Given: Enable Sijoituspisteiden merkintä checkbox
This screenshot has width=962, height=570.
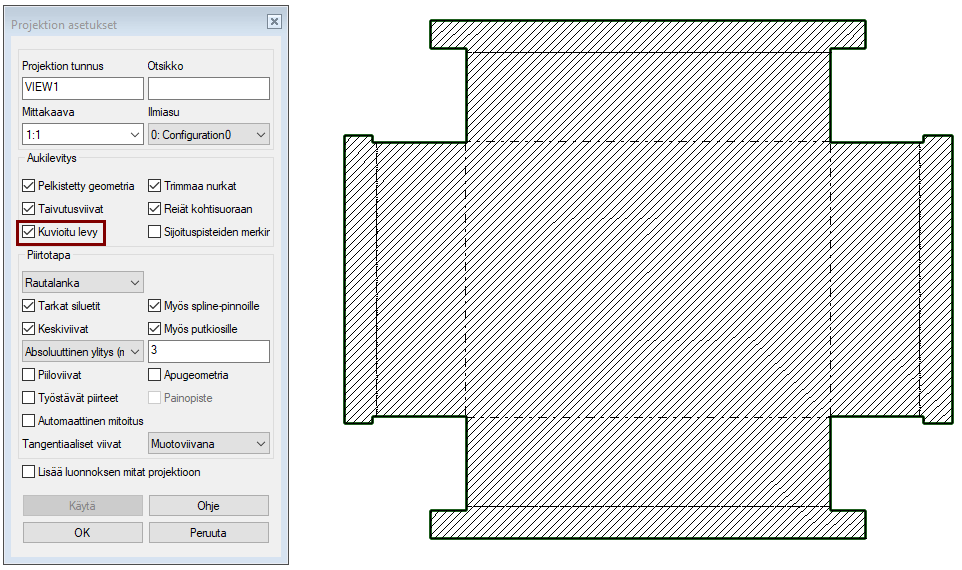Looking at the screenshot, I should tap(155, 232).
